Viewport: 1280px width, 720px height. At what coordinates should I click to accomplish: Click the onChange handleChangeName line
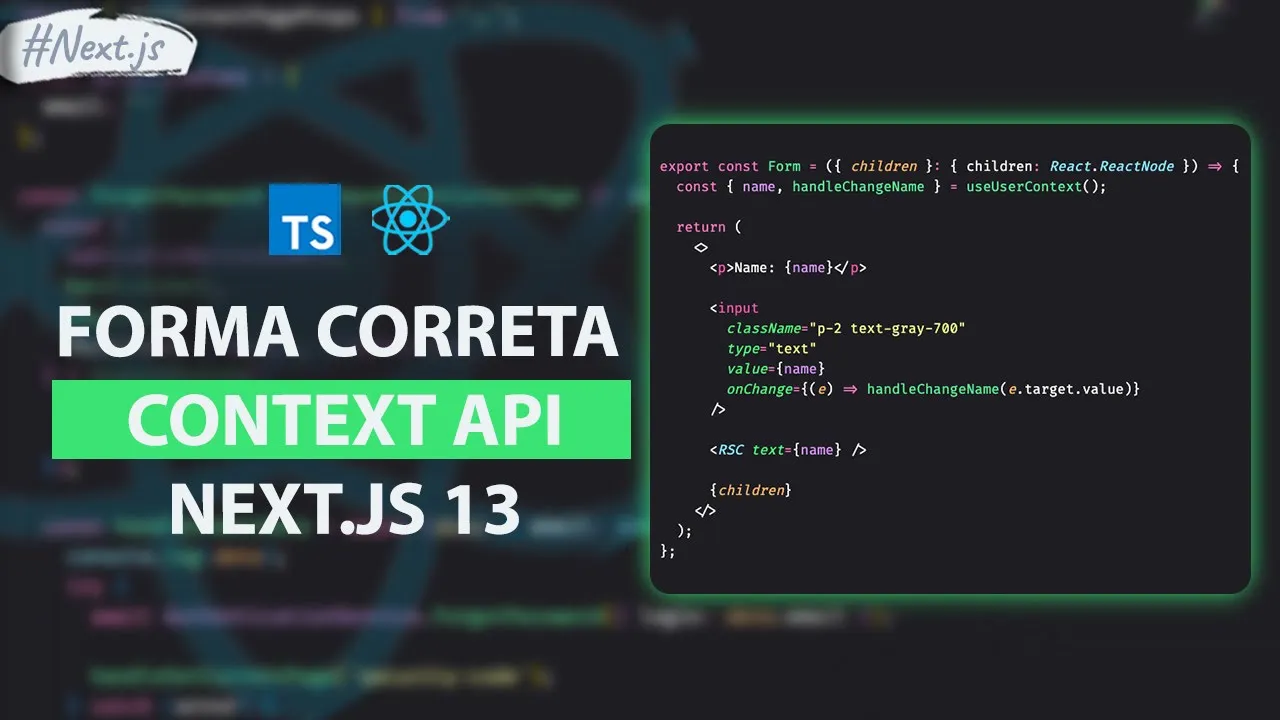pyautogui.click(x=933, y=388)
